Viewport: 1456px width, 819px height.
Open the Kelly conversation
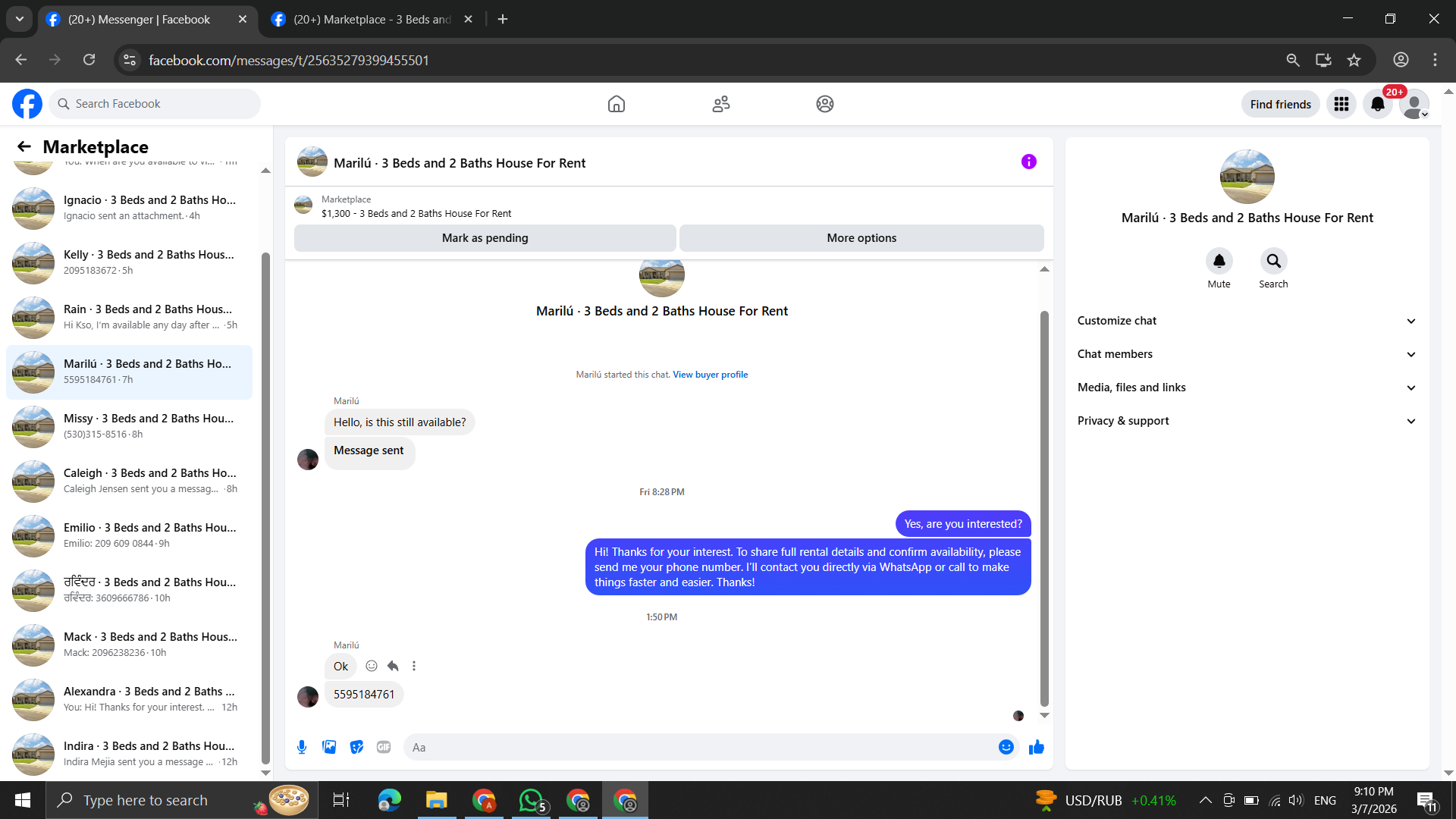click(x=129, y=262)
